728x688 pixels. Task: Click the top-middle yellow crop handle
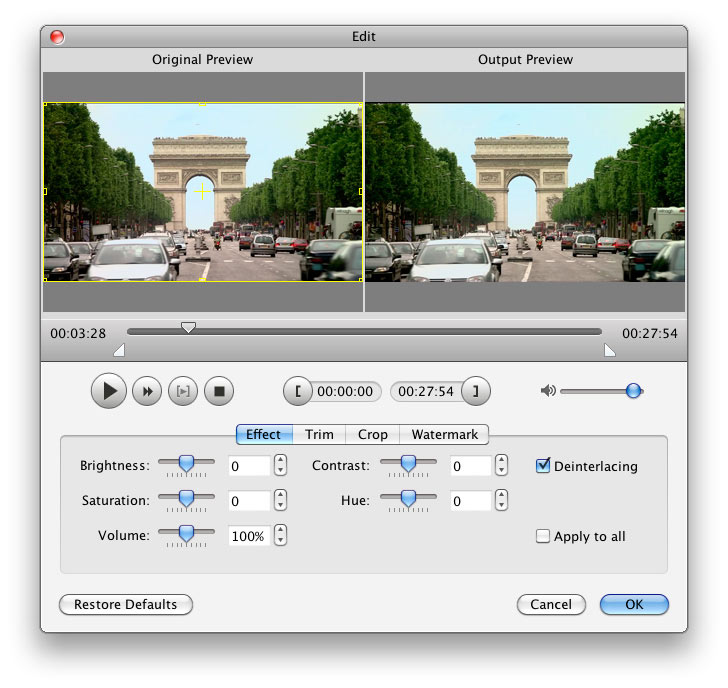pos(202,104)
